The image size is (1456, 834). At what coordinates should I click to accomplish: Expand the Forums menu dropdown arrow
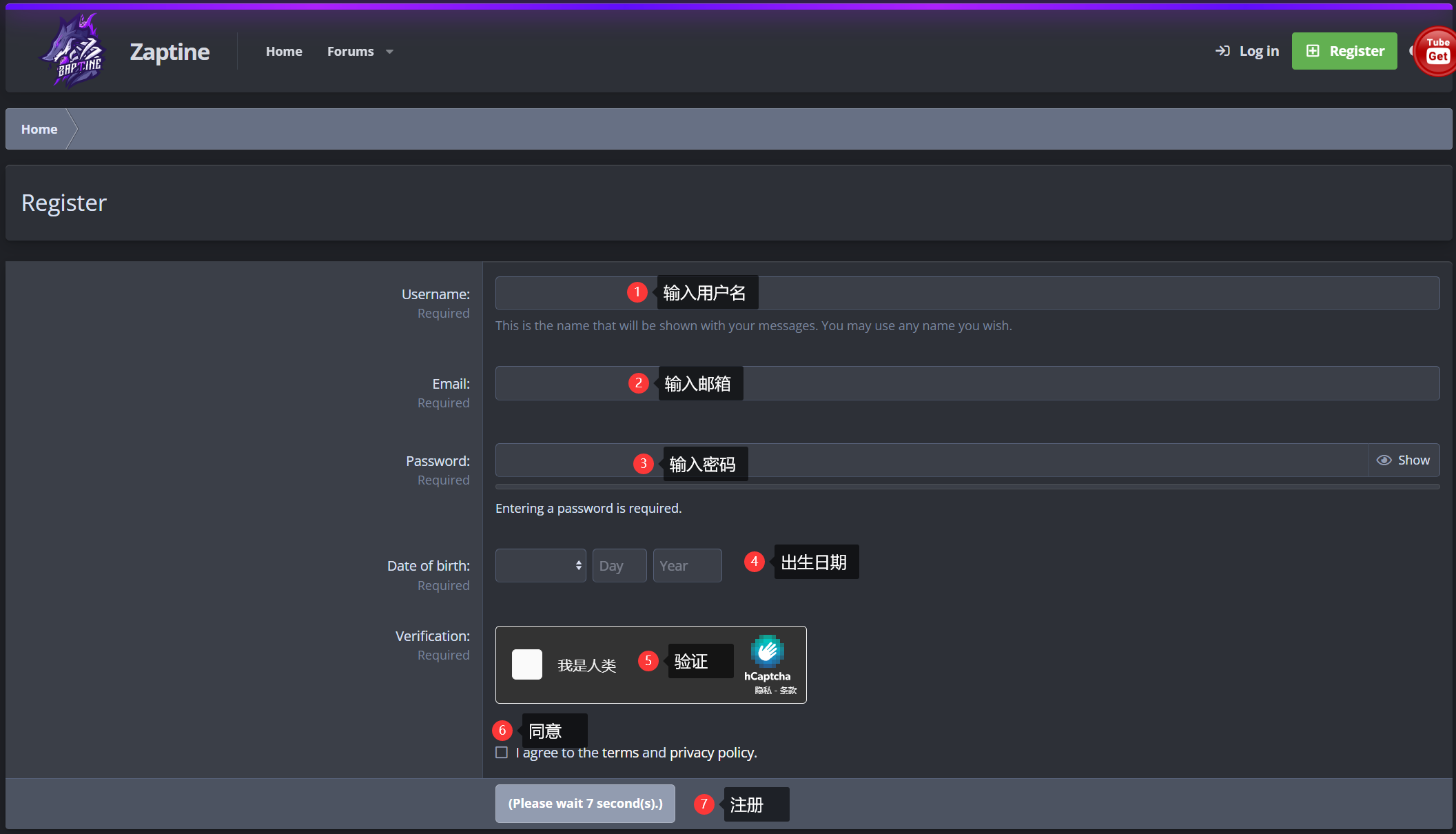pyautogui.click(x=390, y=52)
